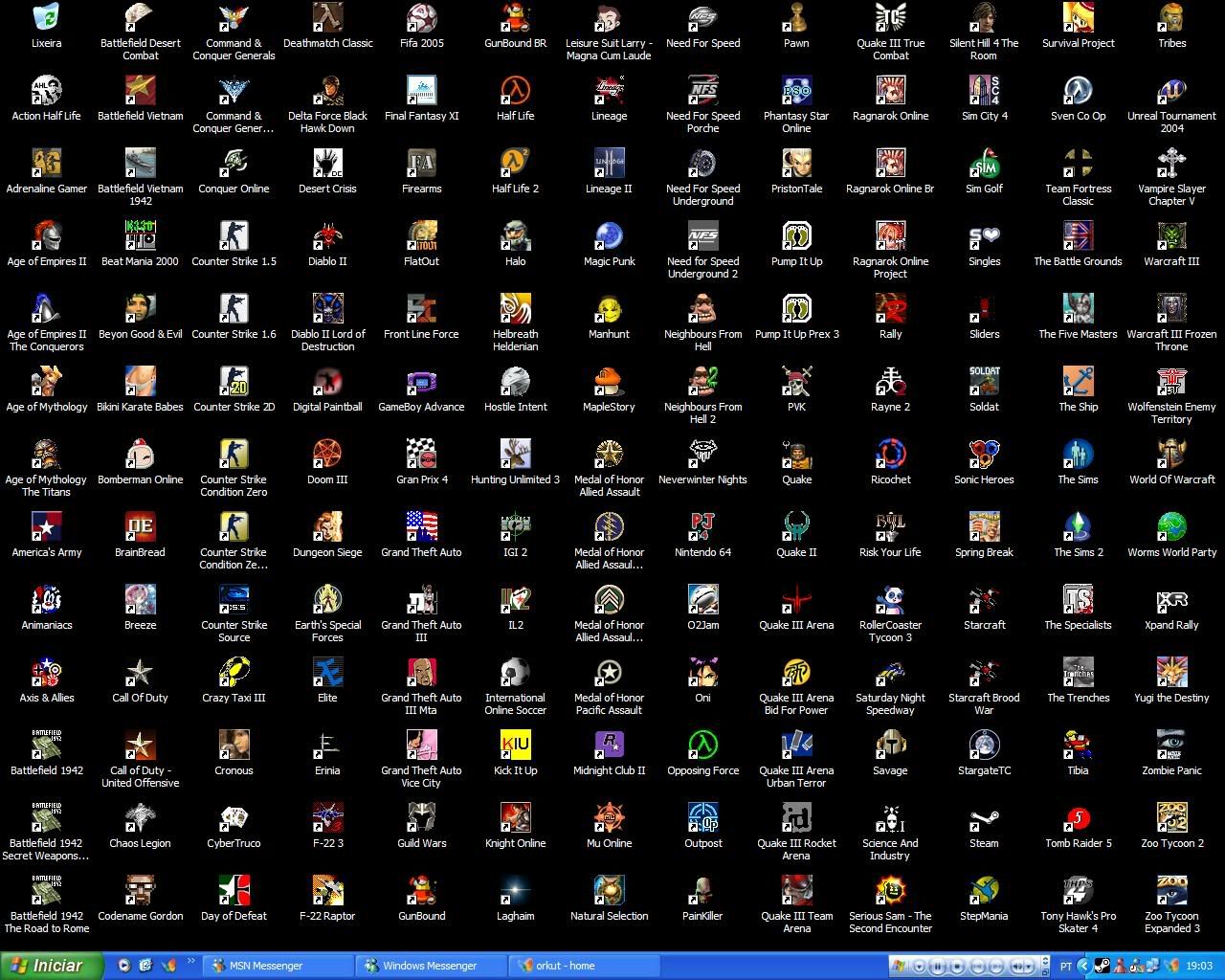
Task: Click the MSN butterfly Quick Launch icon
Action: 169,966
